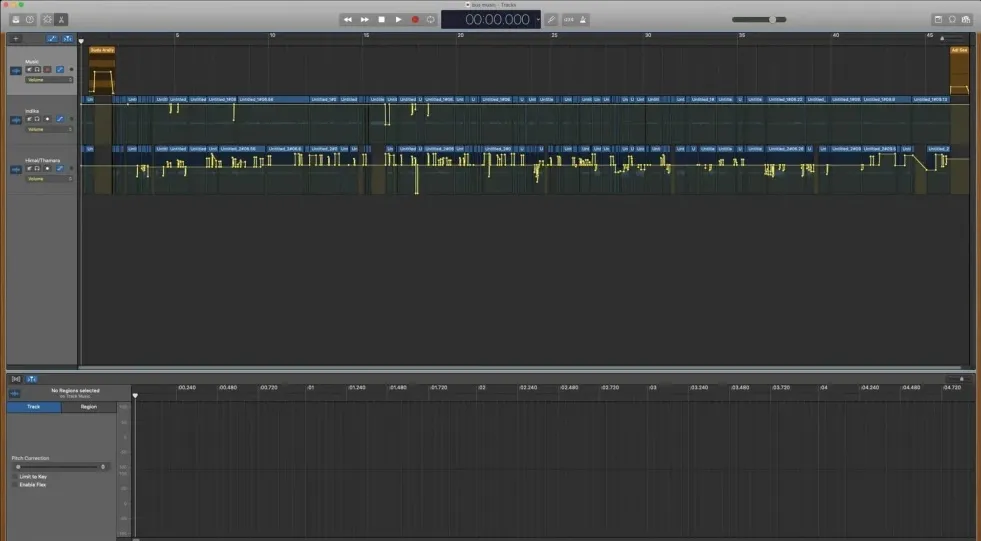Toggle show automation in track header bar
This screenshot has width=981, height=541.
[x=52, y=39]
